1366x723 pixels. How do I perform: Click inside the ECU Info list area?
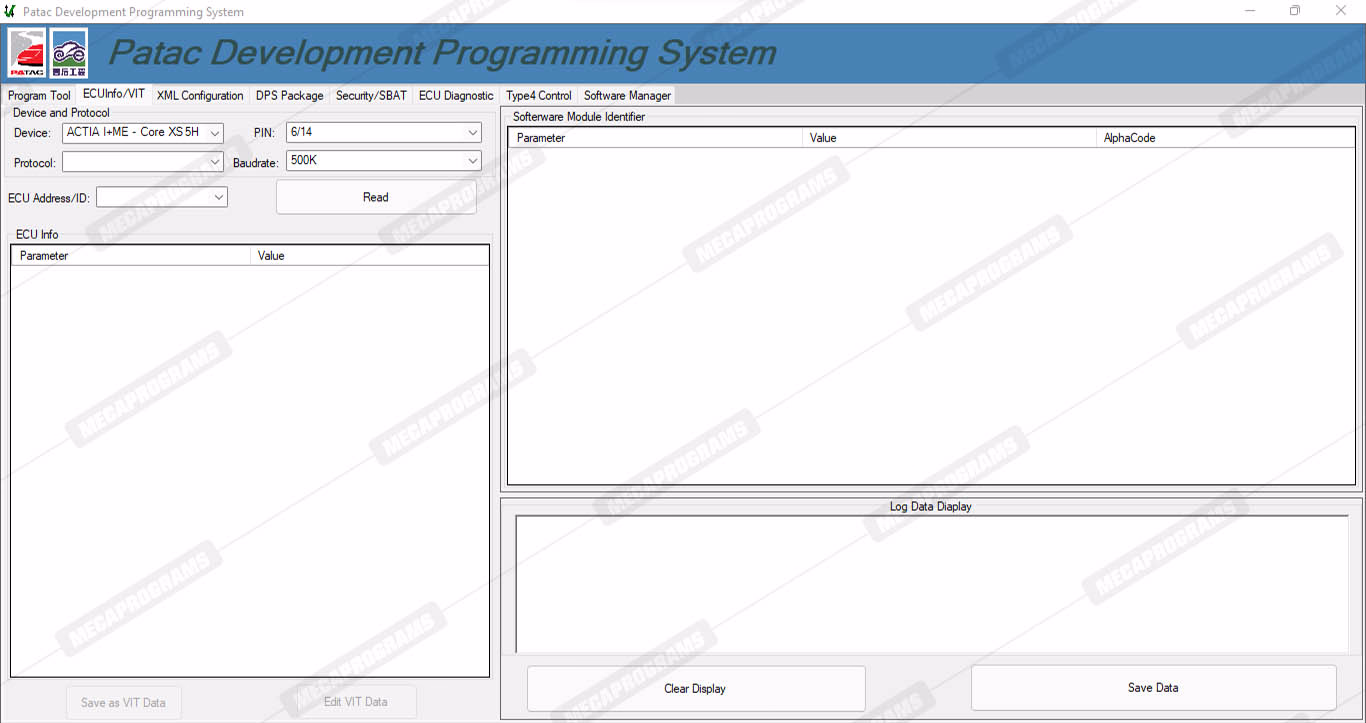point(250,470)
